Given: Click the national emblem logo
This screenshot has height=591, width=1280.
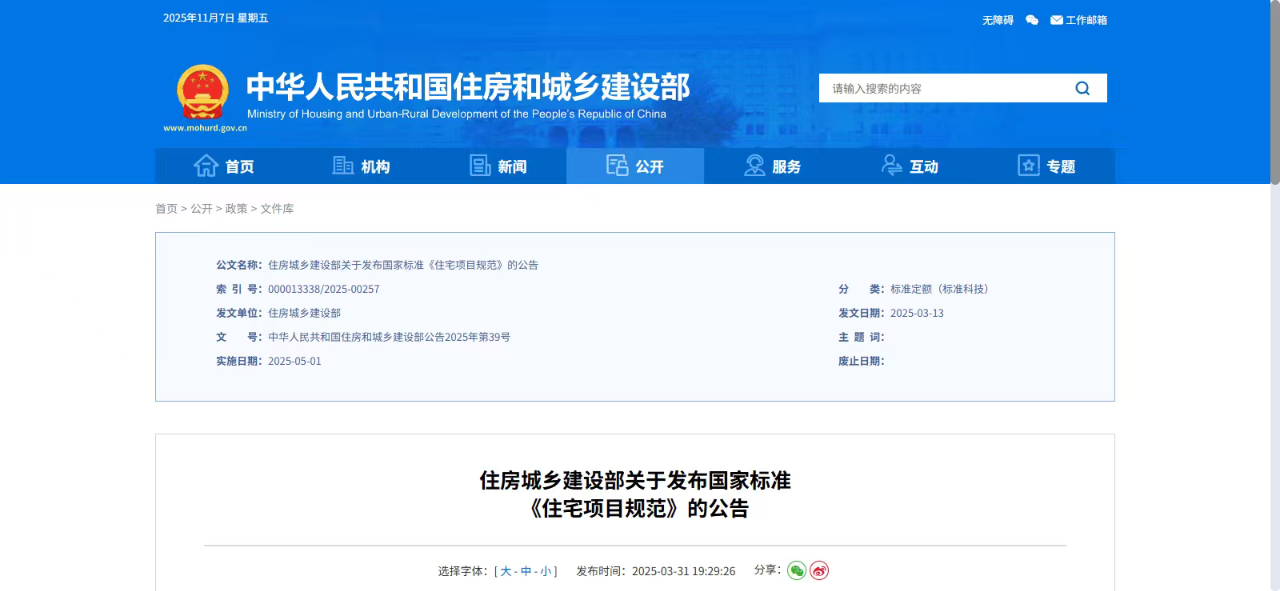Looking at the screenshot, I should (x=203, y=92).
